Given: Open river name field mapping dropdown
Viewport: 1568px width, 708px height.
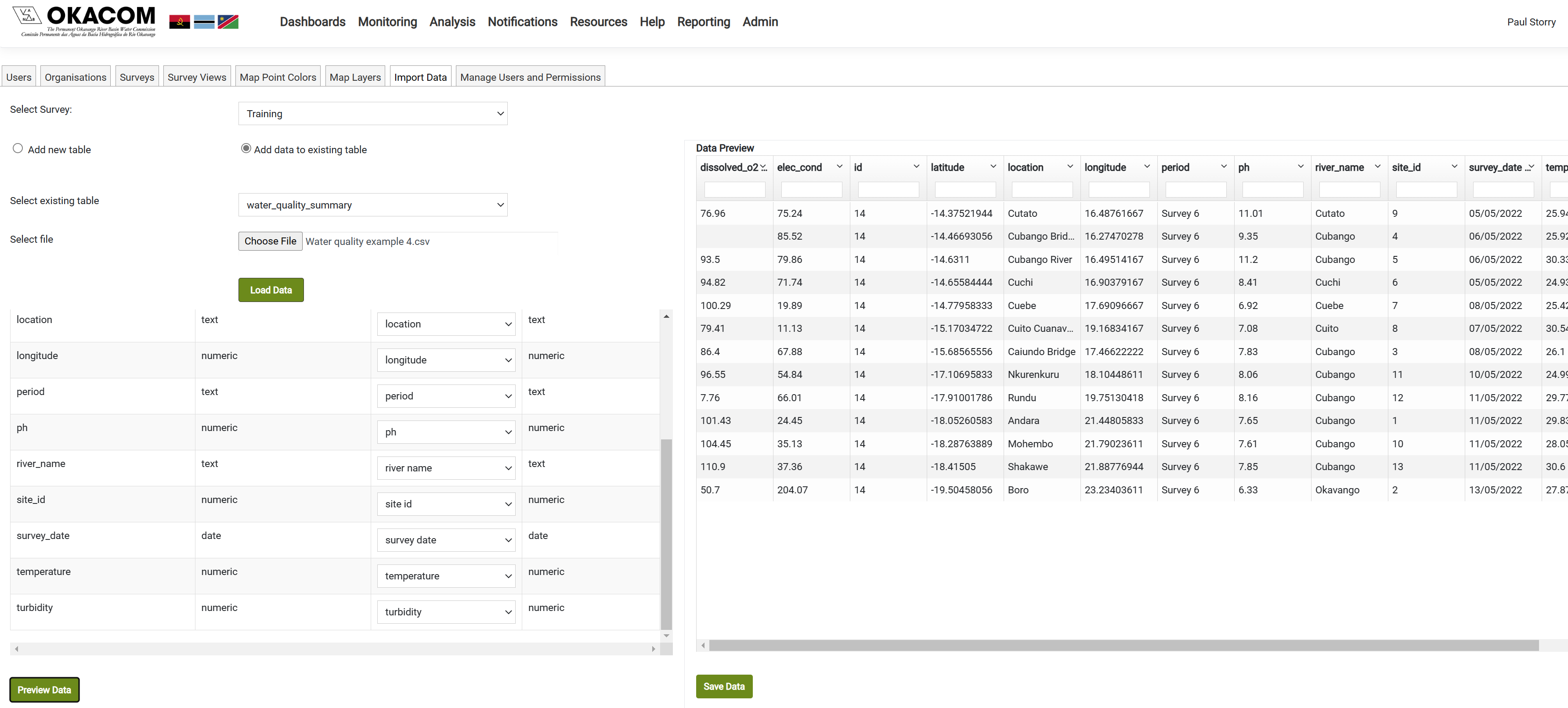Looking at the screenshot, I should click(446, 468).
